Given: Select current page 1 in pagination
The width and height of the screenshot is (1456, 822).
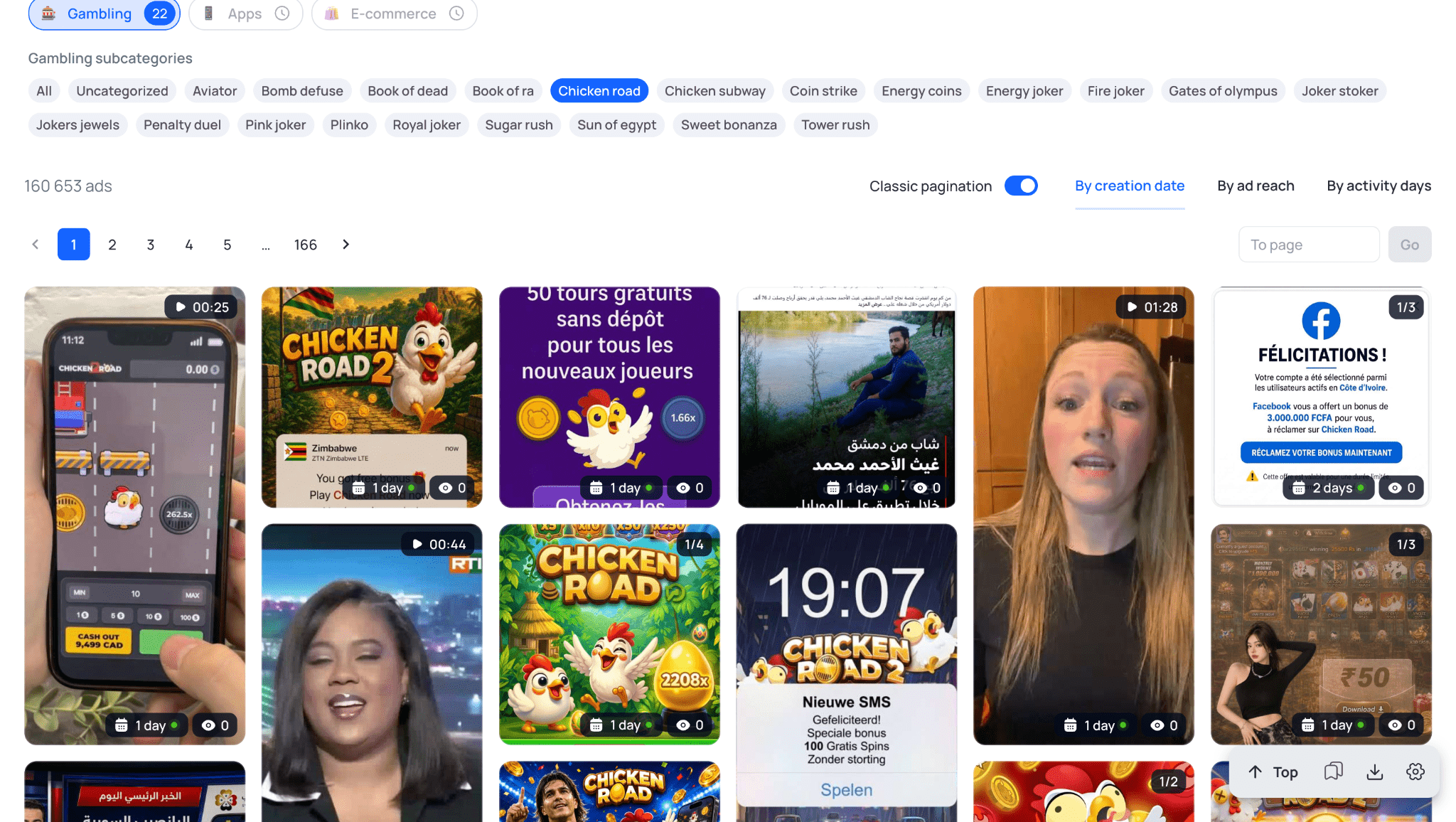Looking at the screenshot, I should click(74, 245).
